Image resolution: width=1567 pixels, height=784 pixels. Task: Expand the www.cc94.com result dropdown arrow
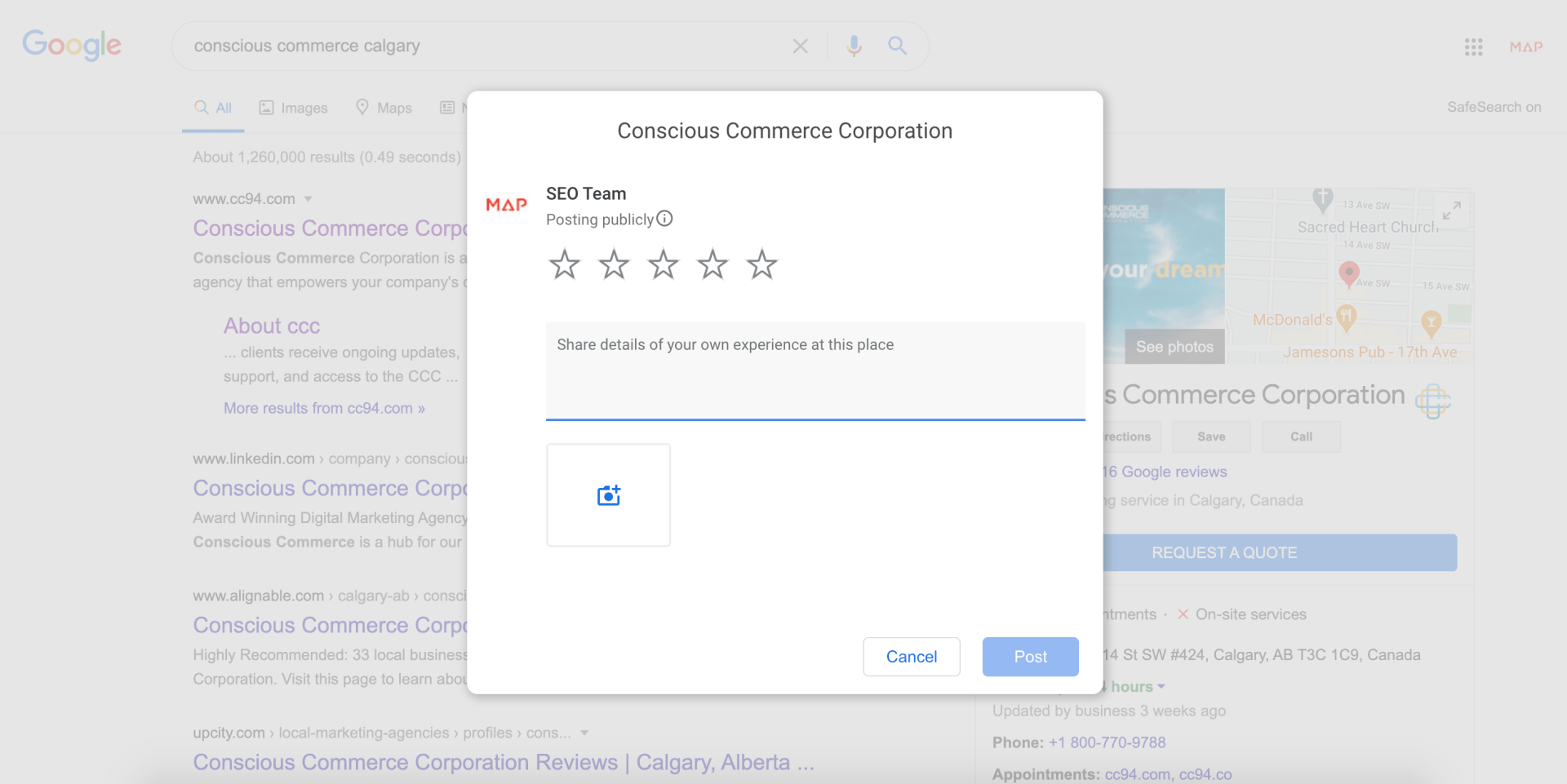(x=309, y=199)
